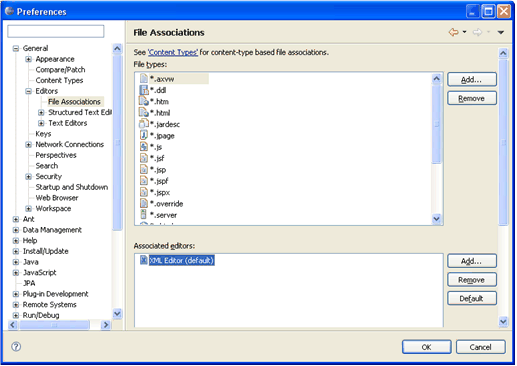
Task: Select Compare/Patch in preferences tree
Action: click(60, 70)
